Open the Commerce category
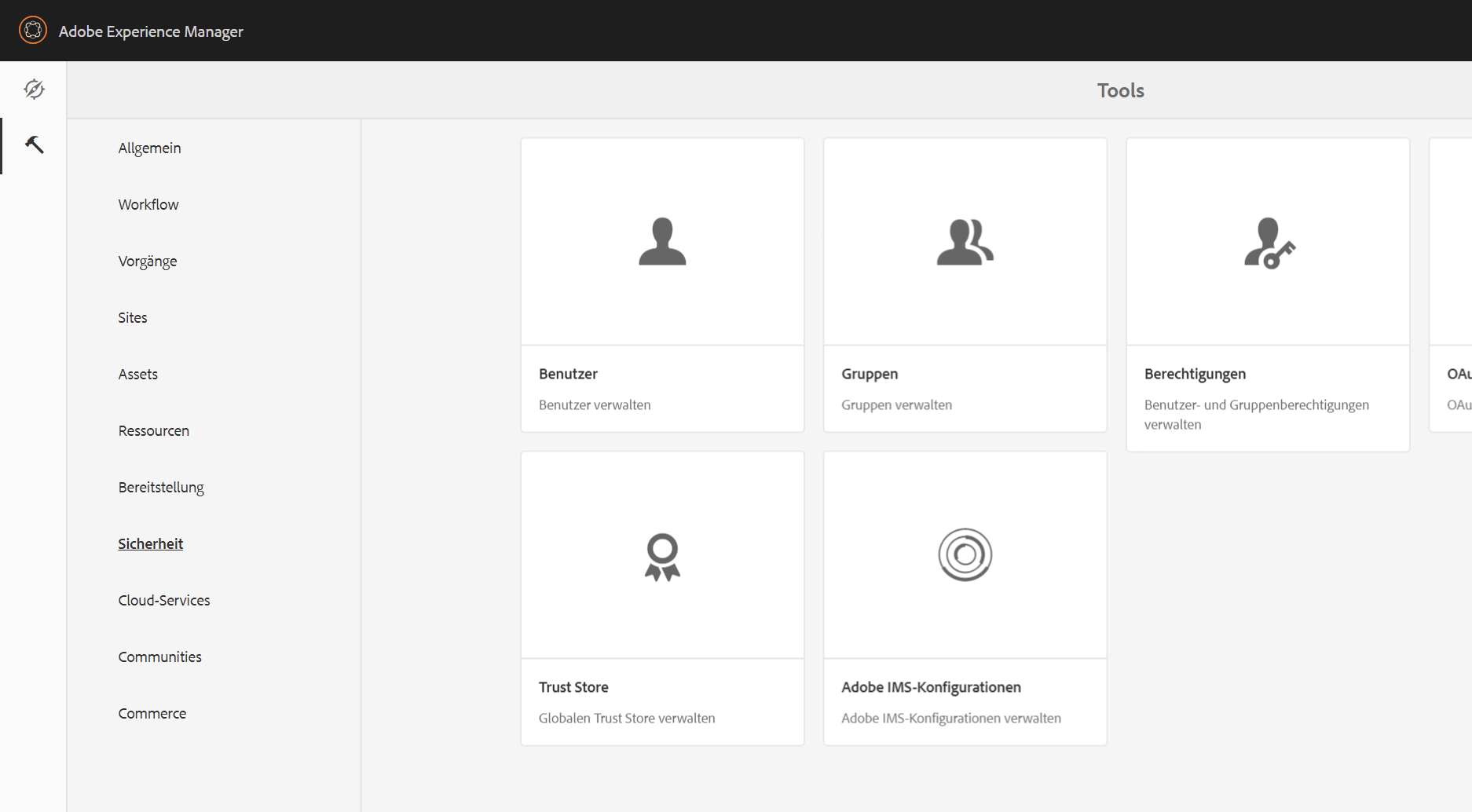 [152, 713]
